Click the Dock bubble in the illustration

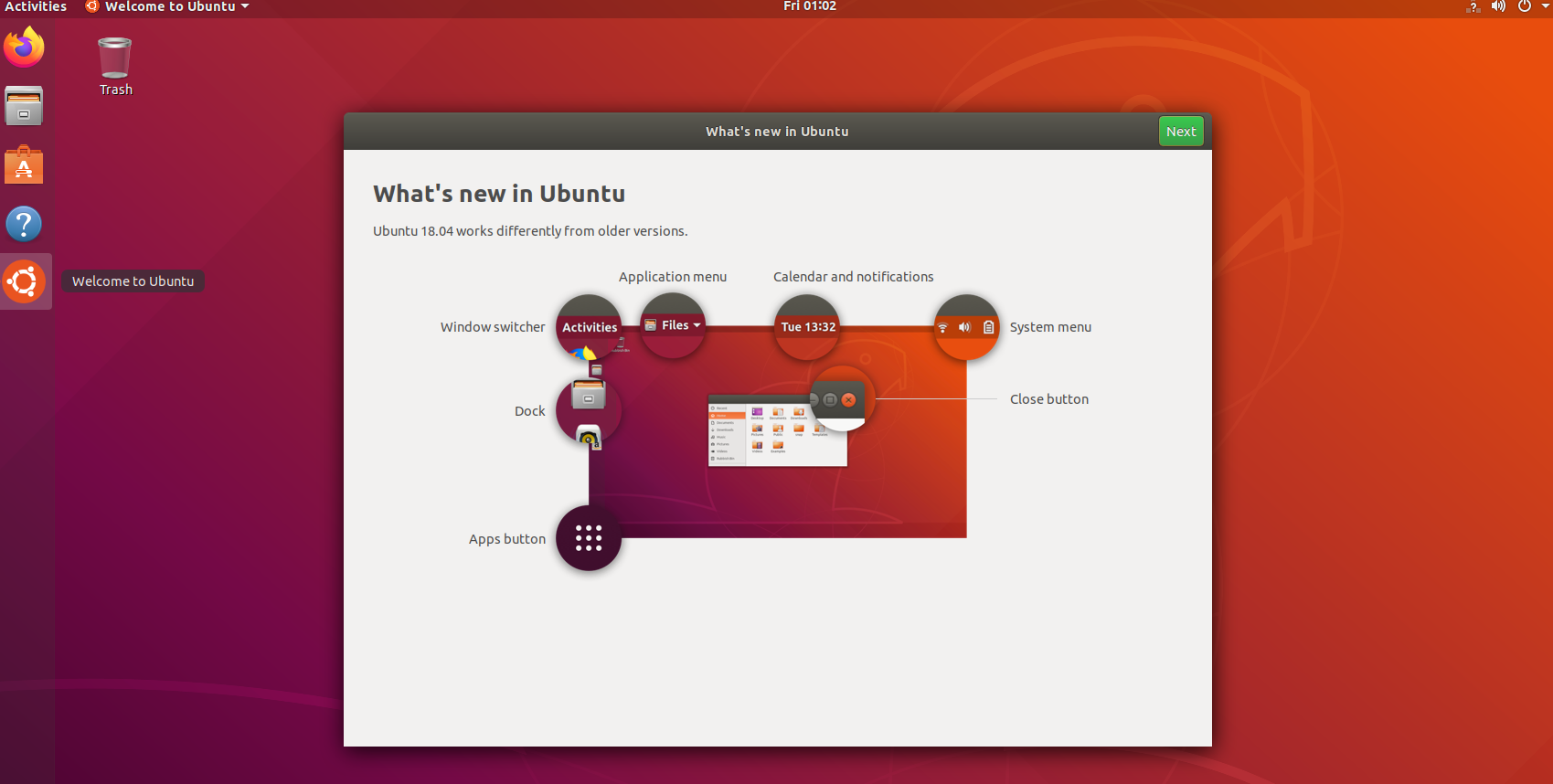point(589,410)
